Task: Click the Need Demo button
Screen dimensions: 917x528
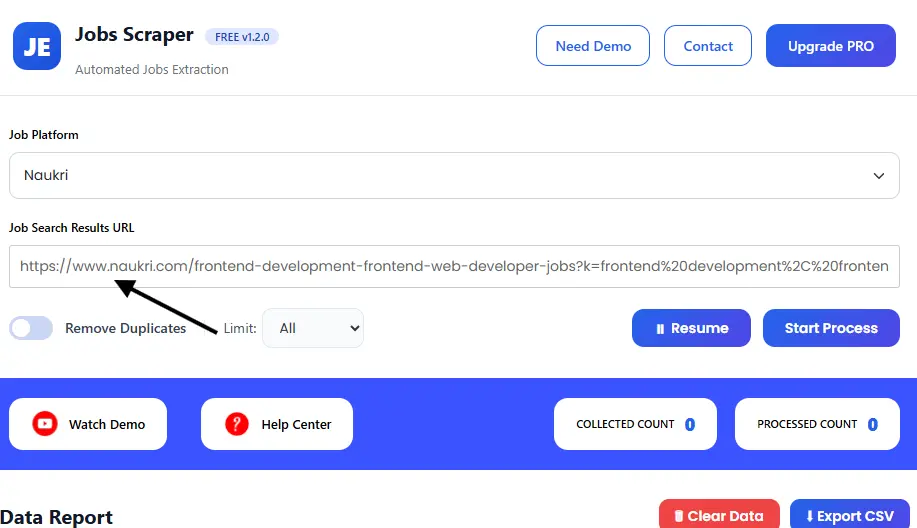Action: point(593,46)
